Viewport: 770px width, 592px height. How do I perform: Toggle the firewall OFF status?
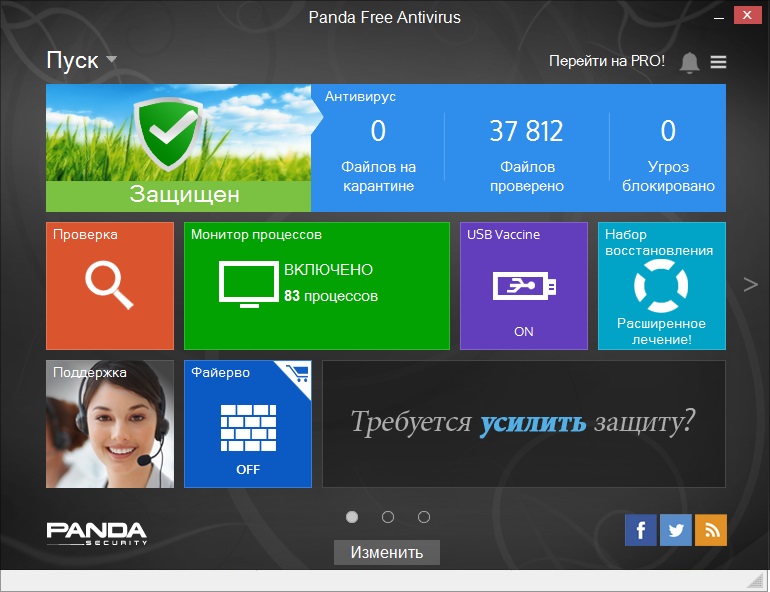(x=248, y=470)
